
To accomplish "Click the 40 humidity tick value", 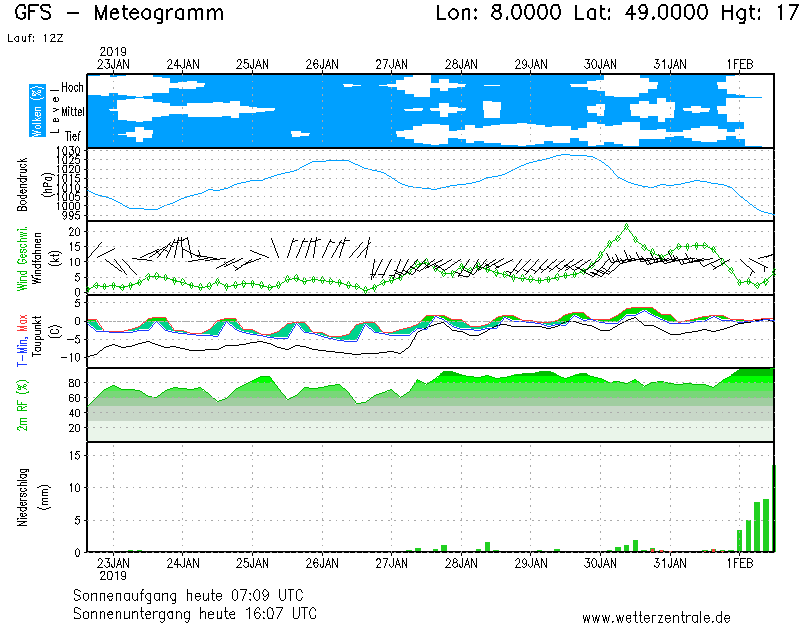I will 74,413.
